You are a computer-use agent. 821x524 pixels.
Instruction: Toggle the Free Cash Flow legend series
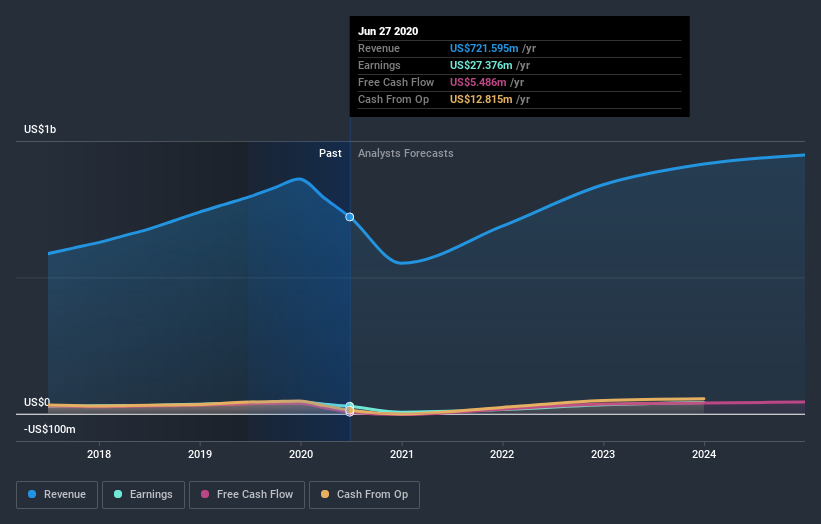tap(247, 495)
